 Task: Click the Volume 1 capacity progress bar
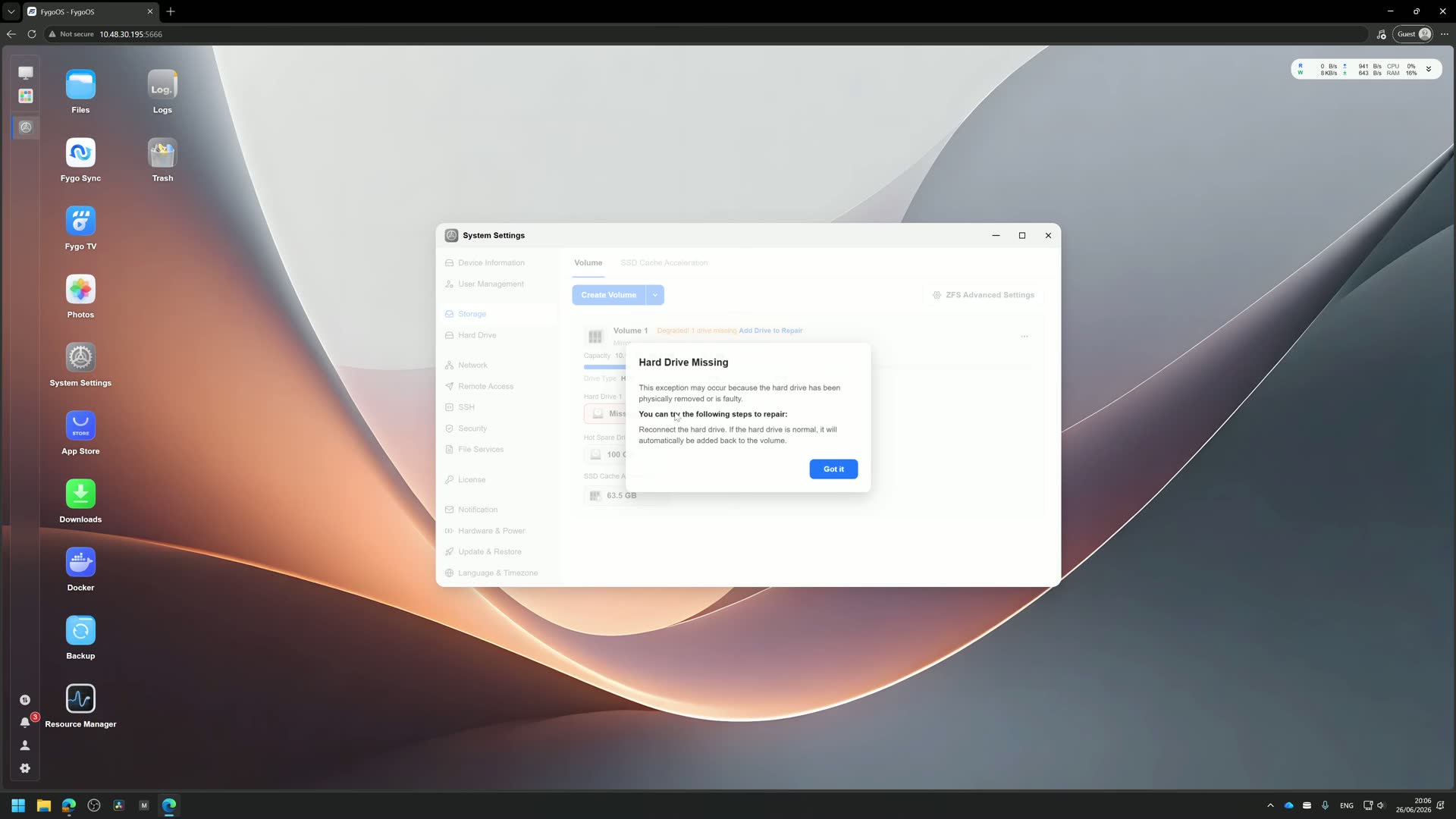[808, 367]
